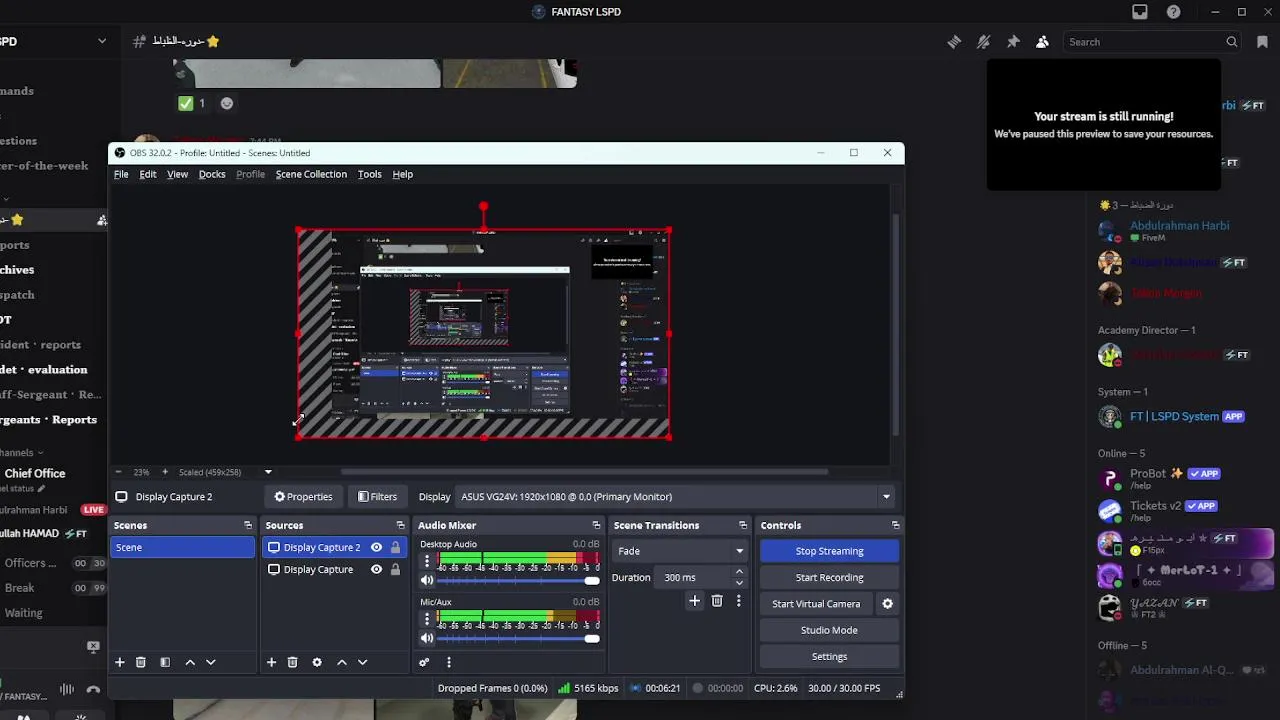Open source properties gear in Sources panel
The width and height of the screenshot is (1280, 720).
click(317, 662)
